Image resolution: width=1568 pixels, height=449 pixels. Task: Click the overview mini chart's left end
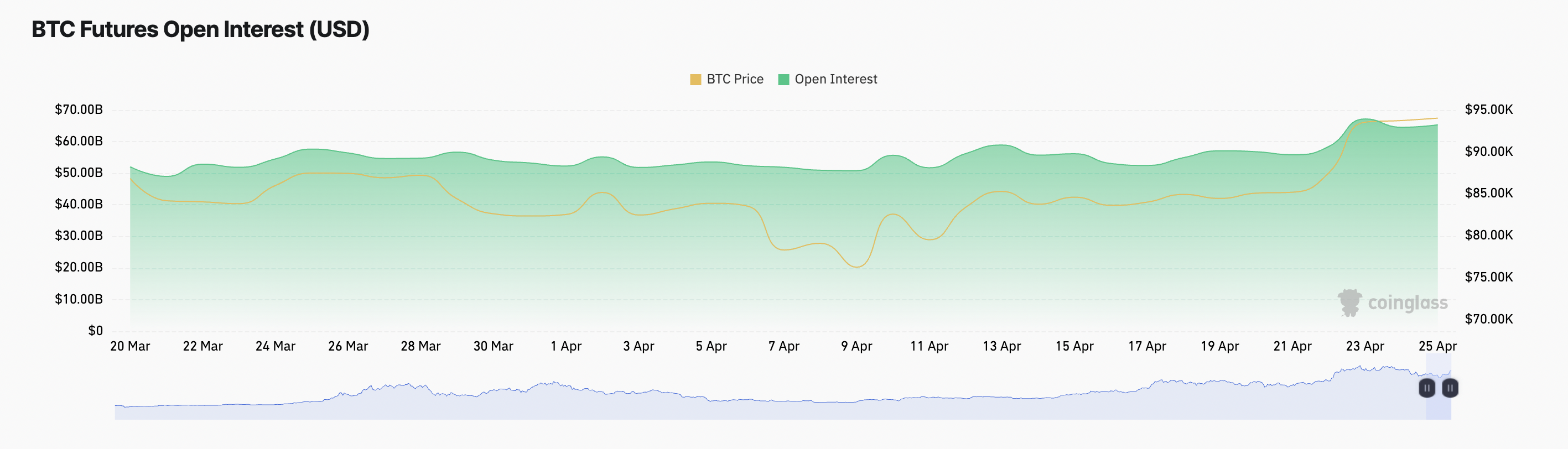coord(117,412)
